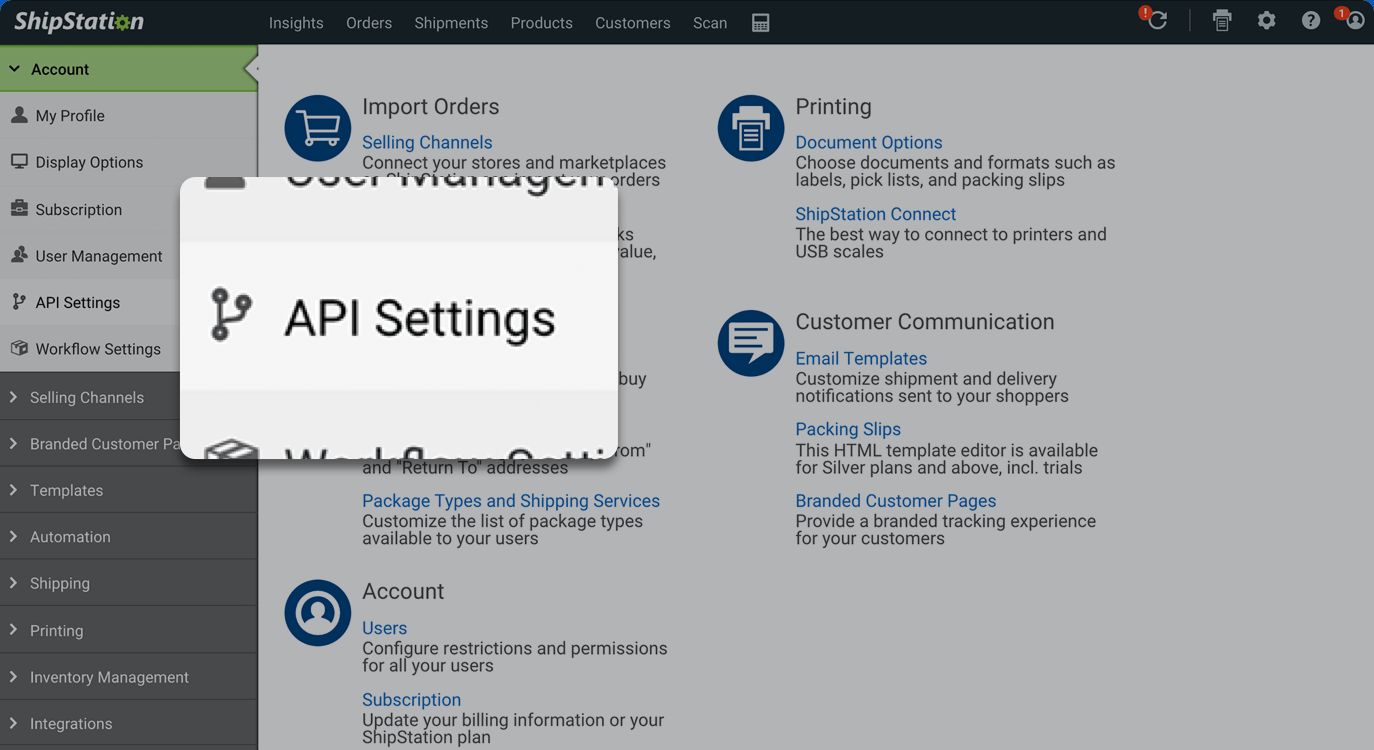The width and height of the screenshot is (1374, 750).
Task: Click the Subscription briefcase icon
Action: coord(19,209)
